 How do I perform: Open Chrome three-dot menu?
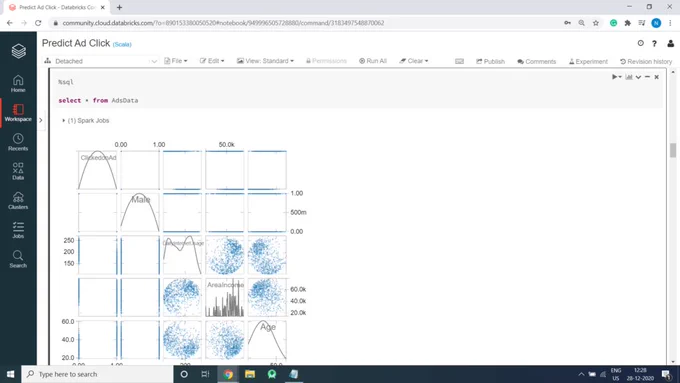coord(670,23)
